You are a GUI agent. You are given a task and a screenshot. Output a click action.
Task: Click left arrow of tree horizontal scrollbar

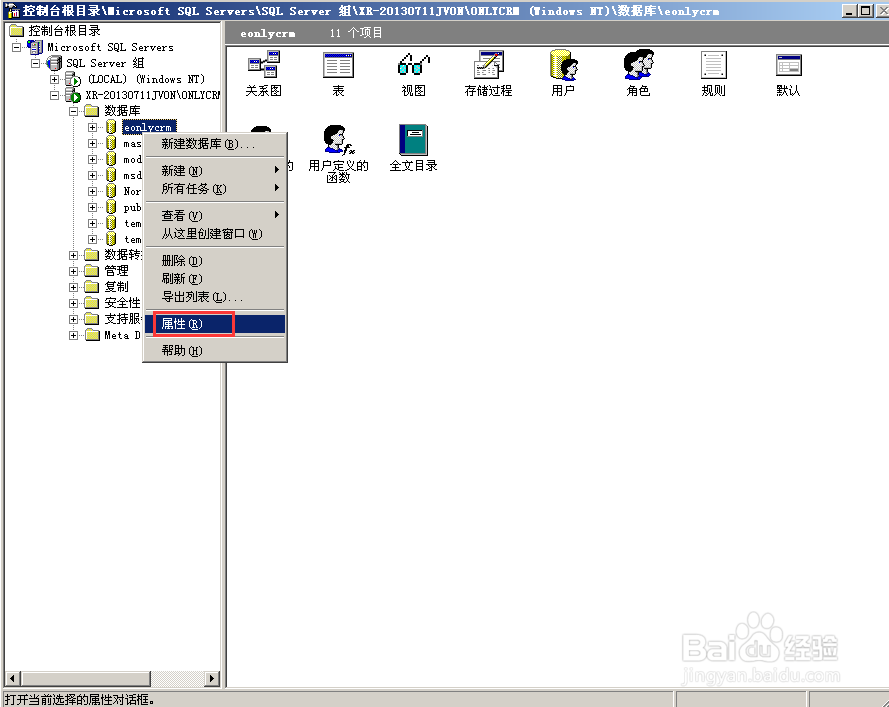(x=14, y=678)
